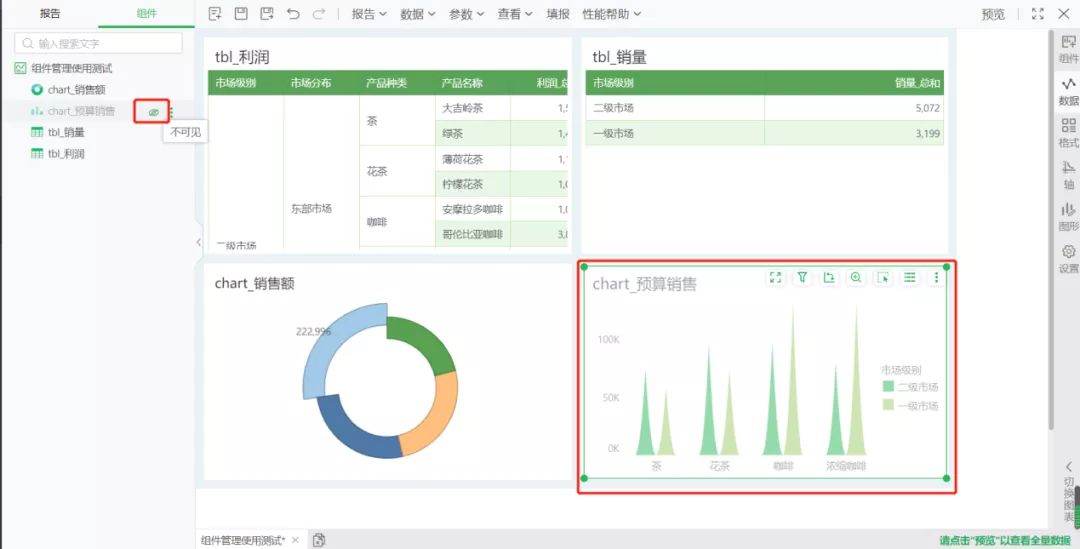Open the 报告 dropdown menu
Screen dimensions: 1080x549
click(369, 14)
